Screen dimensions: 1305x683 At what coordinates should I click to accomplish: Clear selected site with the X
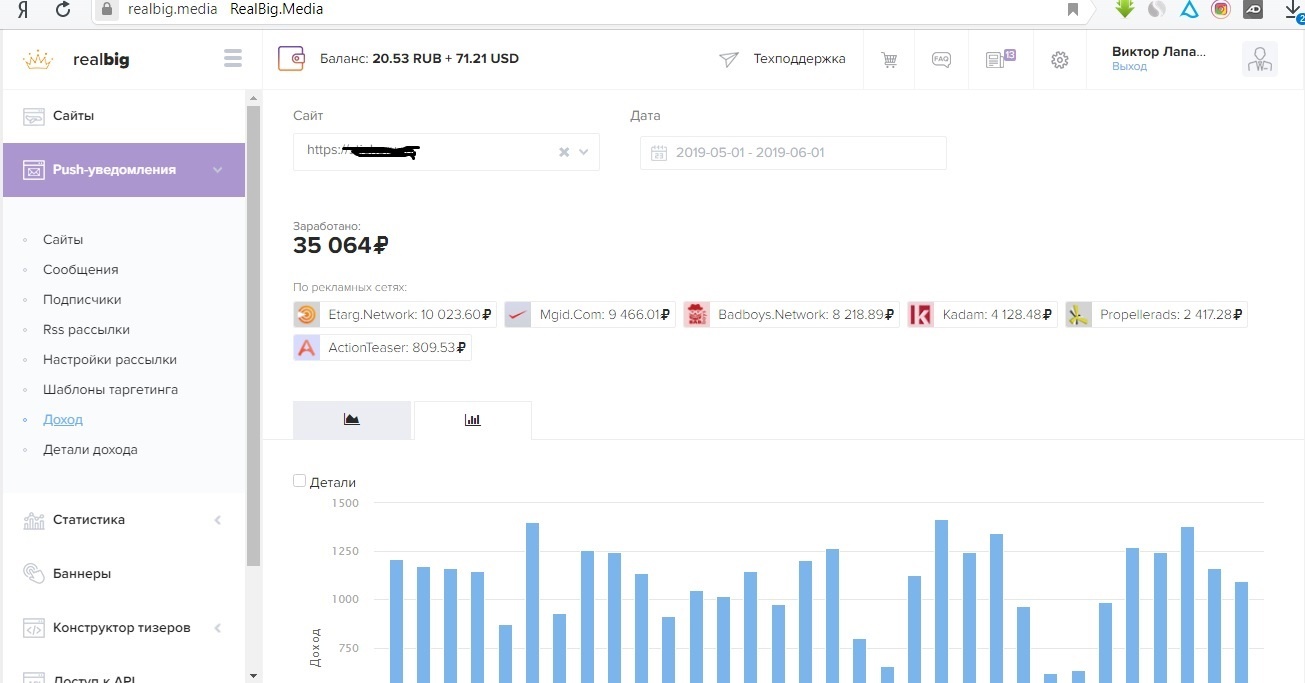[564, 152]
